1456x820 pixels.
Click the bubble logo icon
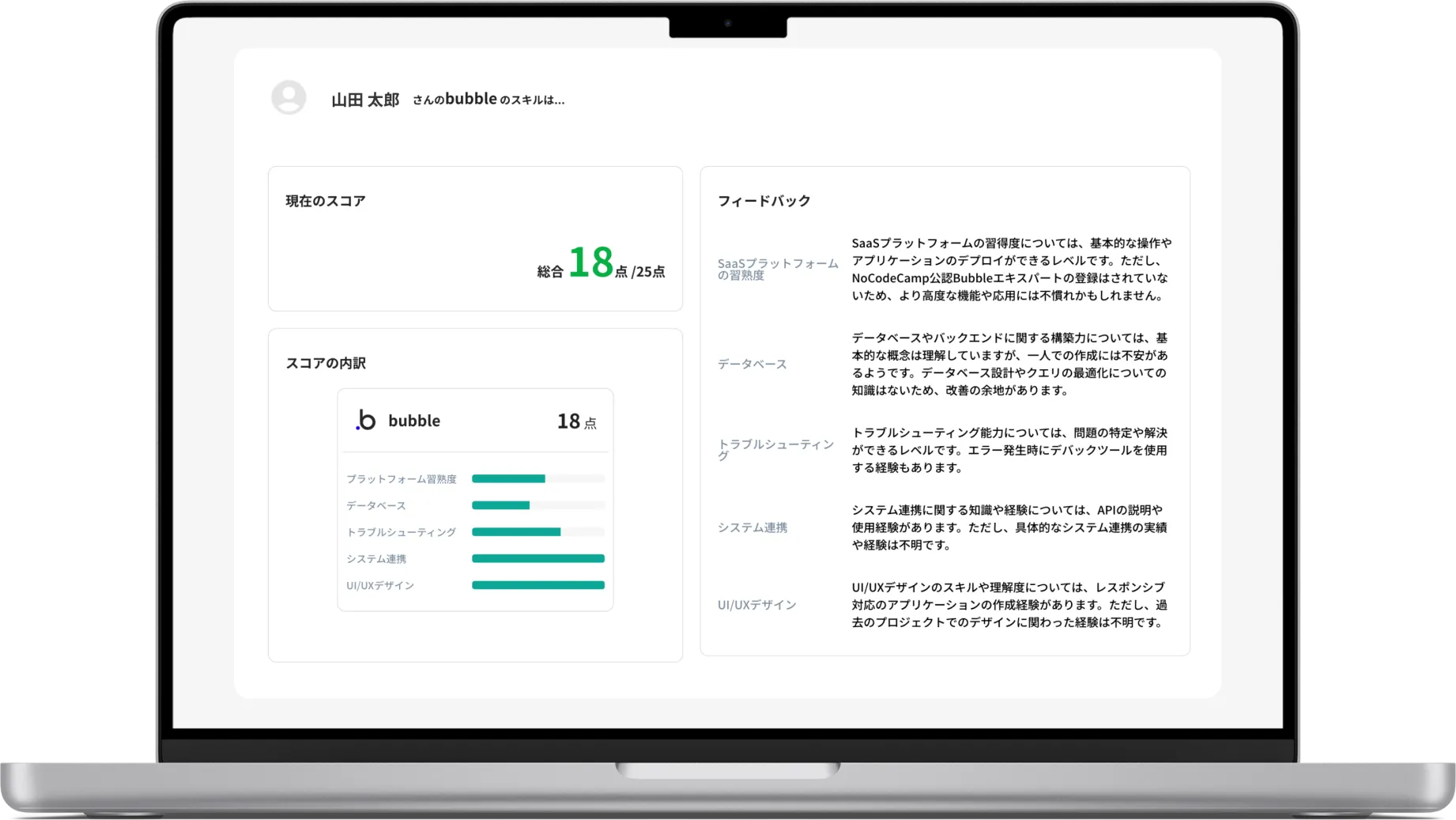click(365, 420)
